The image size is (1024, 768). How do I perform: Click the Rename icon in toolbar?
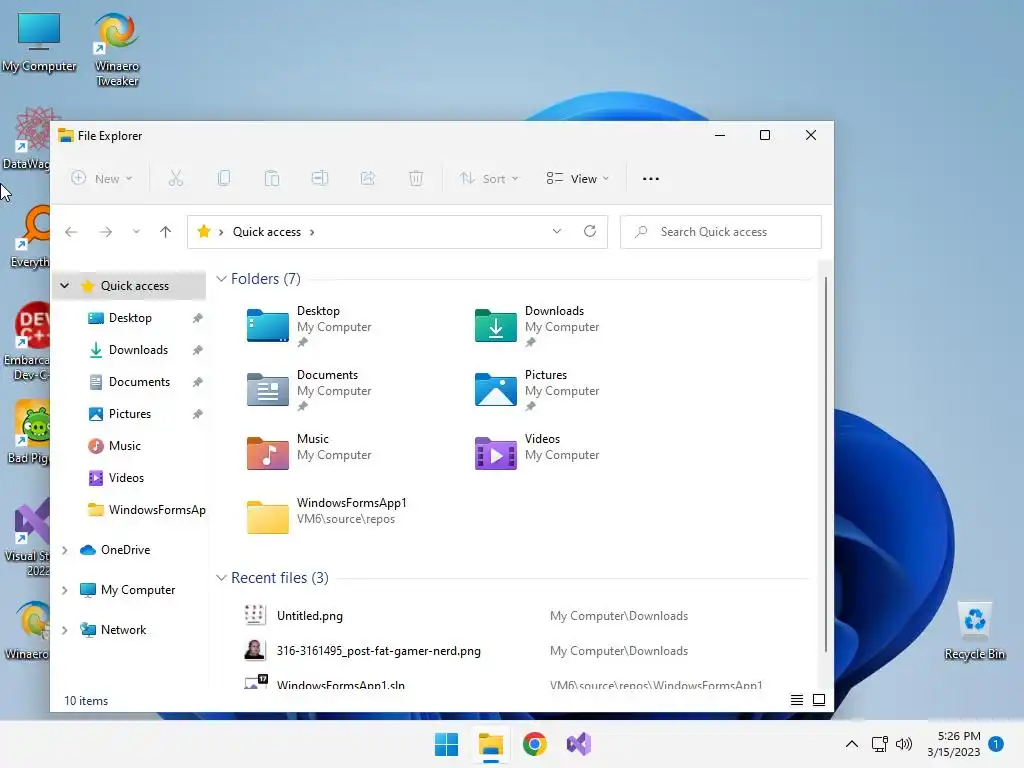click(320, 178)
